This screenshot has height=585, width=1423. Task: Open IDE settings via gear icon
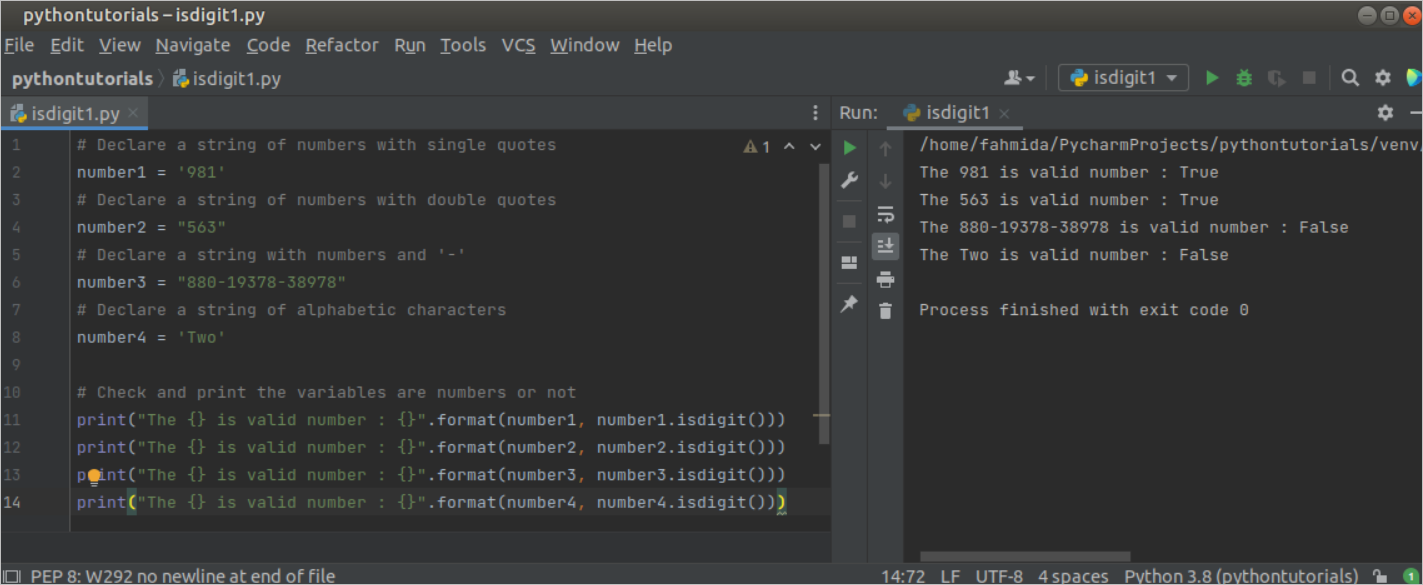(1382, 77)
